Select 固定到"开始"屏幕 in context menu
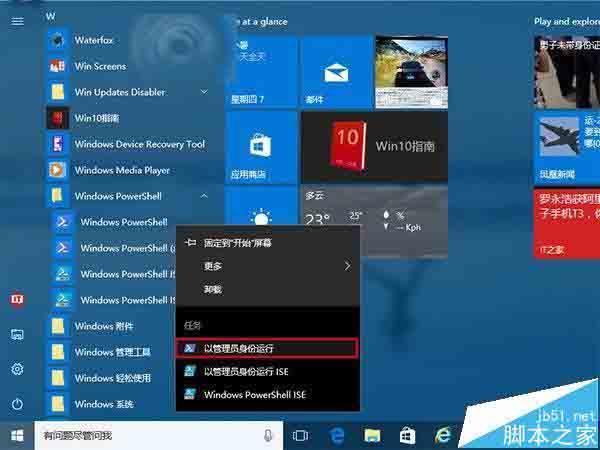Image resolution: width=600 pixels, height=450 pixels. pyautogui.click(x=268, y=243)
